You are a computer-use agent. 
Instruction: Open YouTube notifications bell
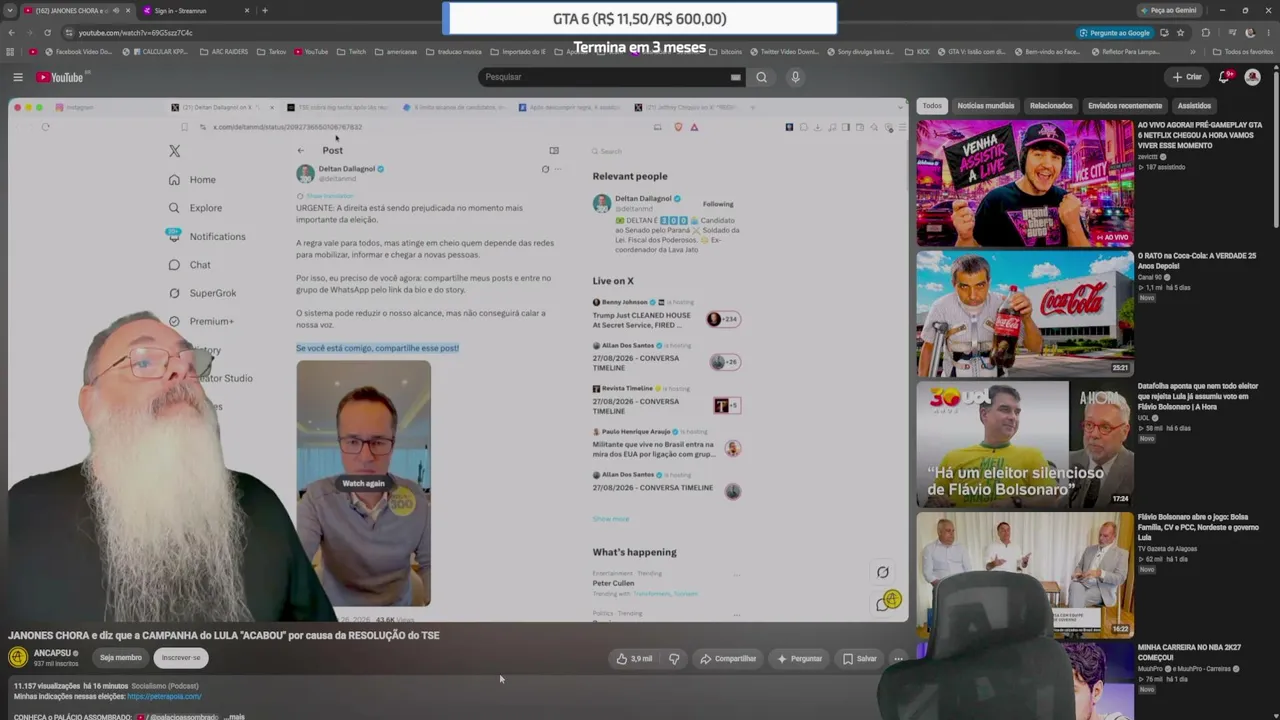pyautogui.click(x=1224, y=77)
